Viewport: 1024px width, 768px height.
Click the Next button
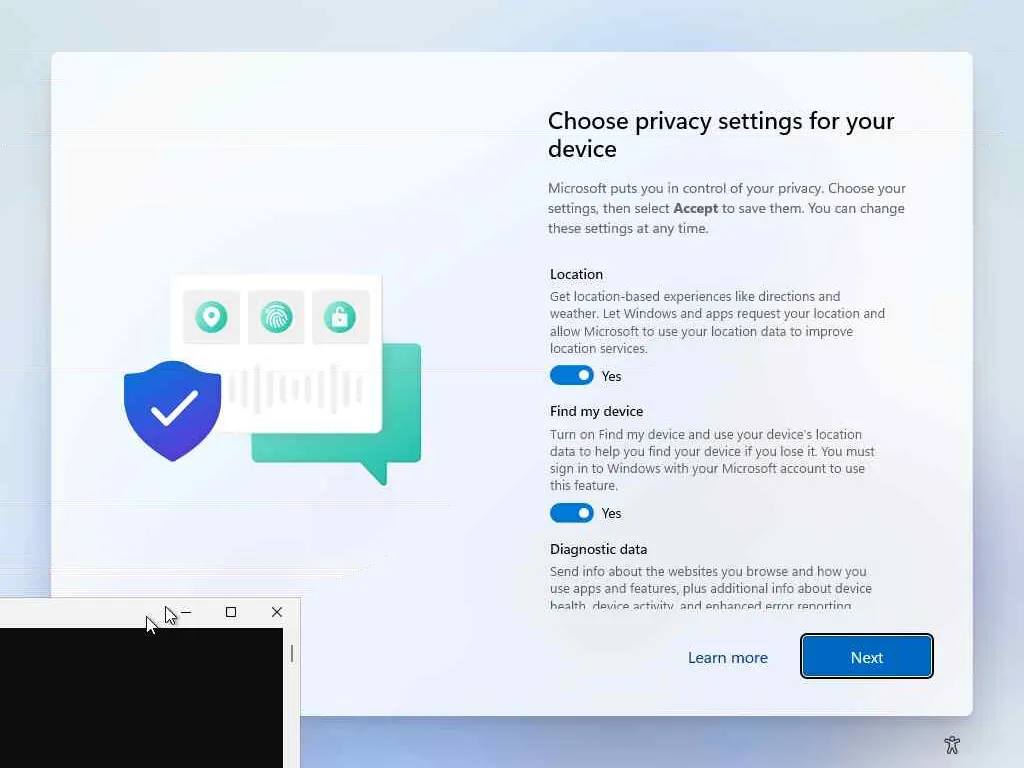pos(867,656)
